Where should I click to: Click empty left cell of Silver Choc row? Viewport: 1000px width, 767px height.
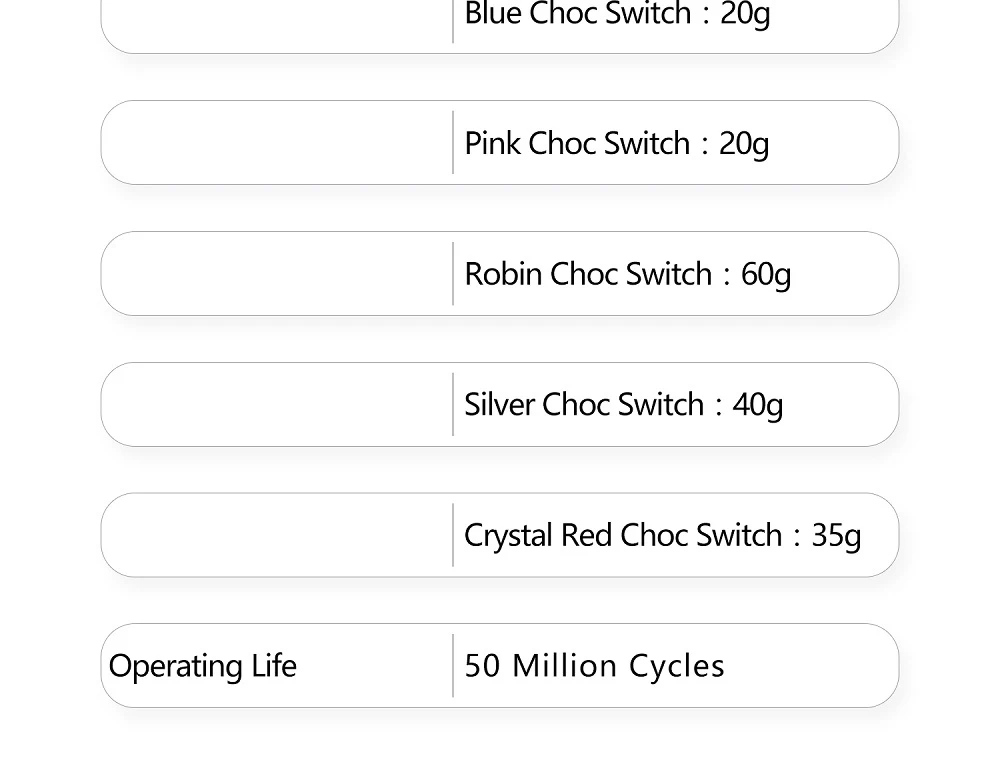277,405
